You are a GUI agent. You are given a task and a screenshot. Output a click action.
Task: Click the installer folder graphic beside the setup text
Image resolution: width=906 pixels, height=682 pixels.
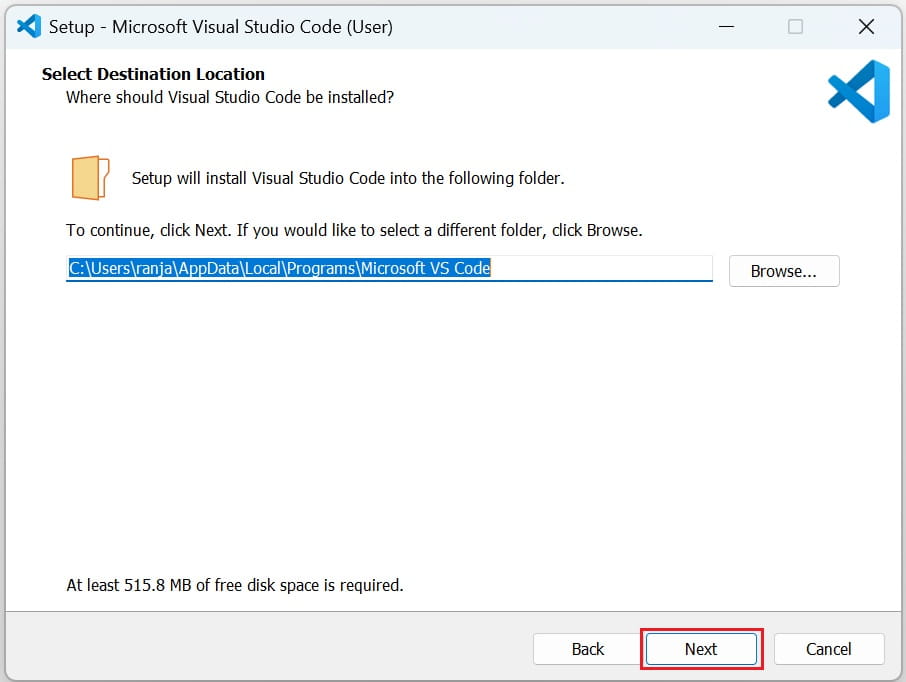click(x=89, y=177)
